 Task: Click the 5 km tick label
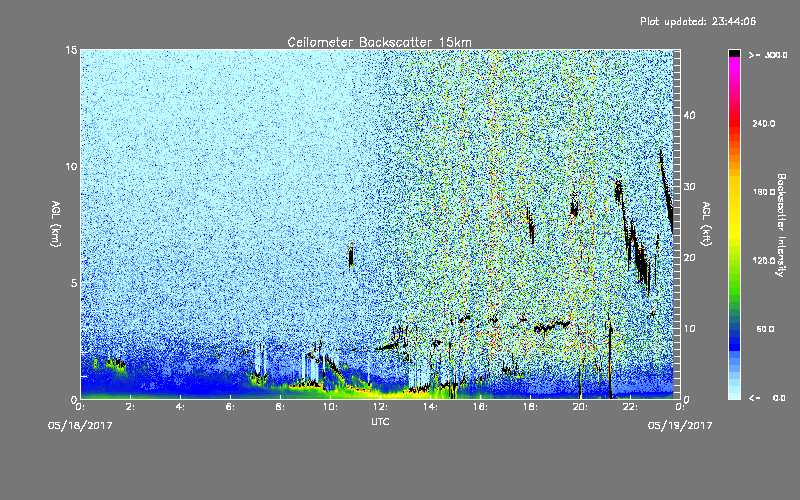coord(74,283)
